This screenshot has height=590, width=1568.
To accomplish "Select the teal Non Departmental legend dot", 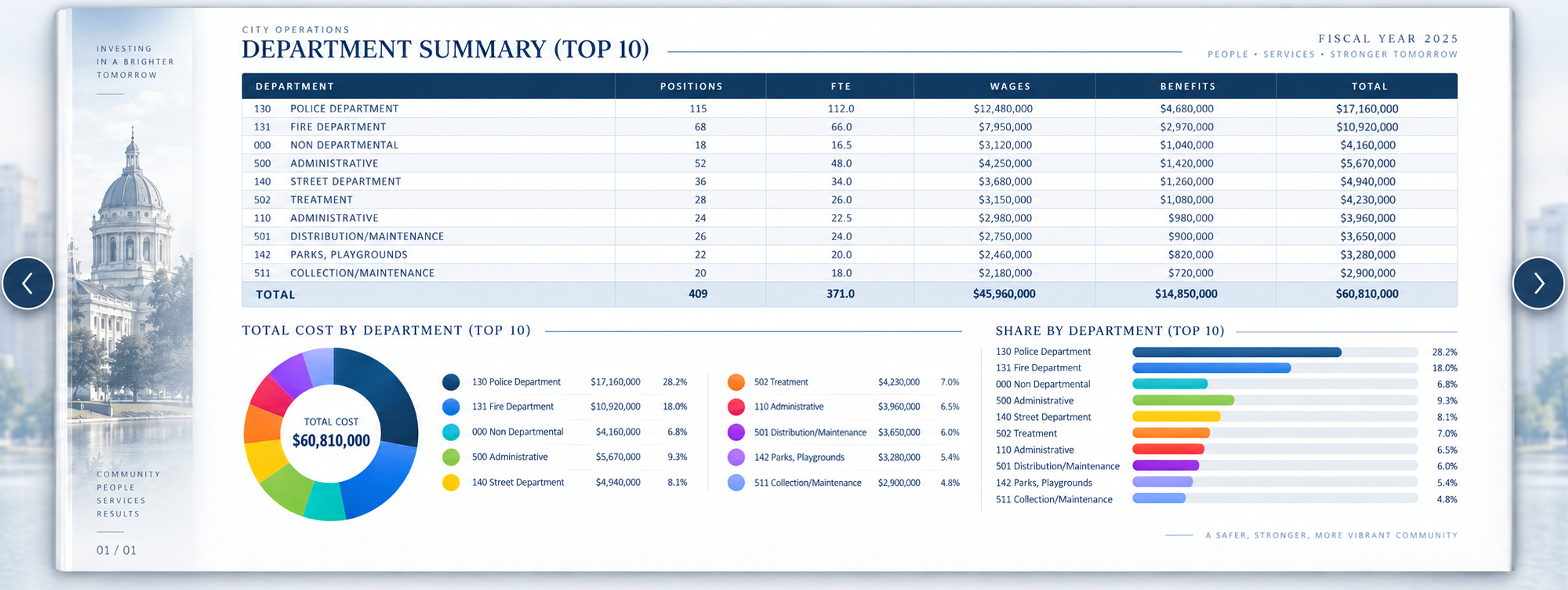I will pos(451,432).
